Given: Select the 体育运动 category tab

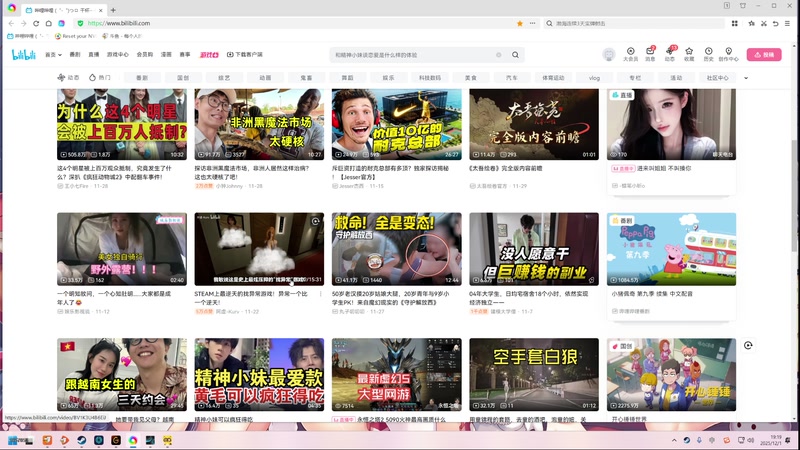Looking at the screenshot, I should coord(553,78).
